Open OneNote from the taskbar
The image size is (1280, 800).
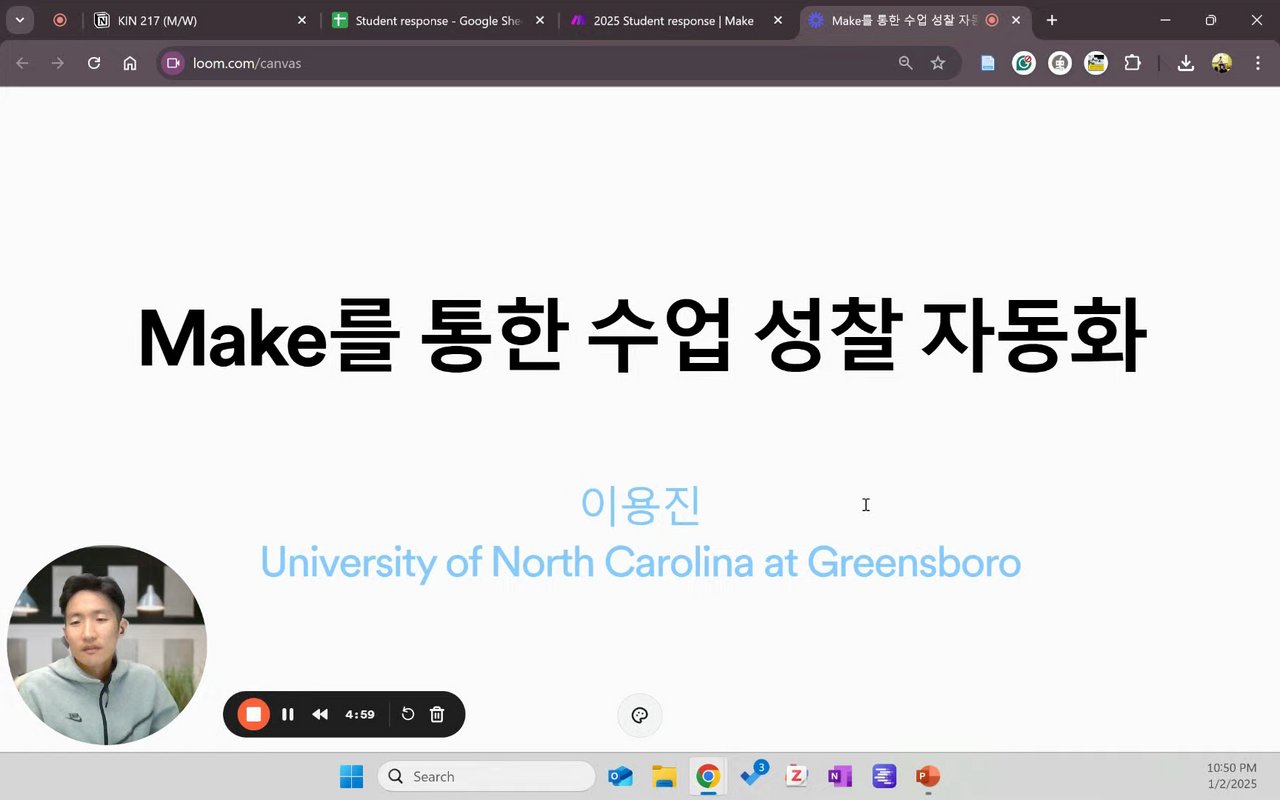pyautogui.click(x=840, y=776)
